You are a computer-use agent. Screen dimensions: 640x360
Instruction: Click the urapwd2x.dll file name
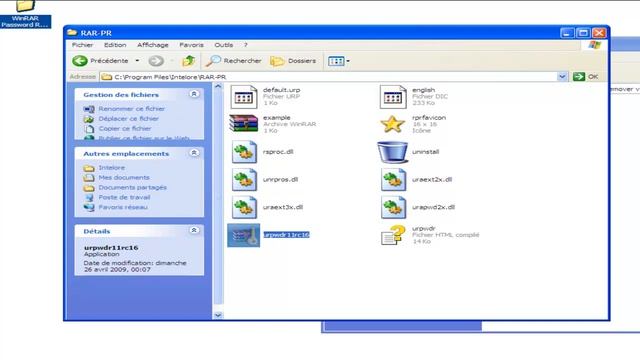(x=433, y=207)
